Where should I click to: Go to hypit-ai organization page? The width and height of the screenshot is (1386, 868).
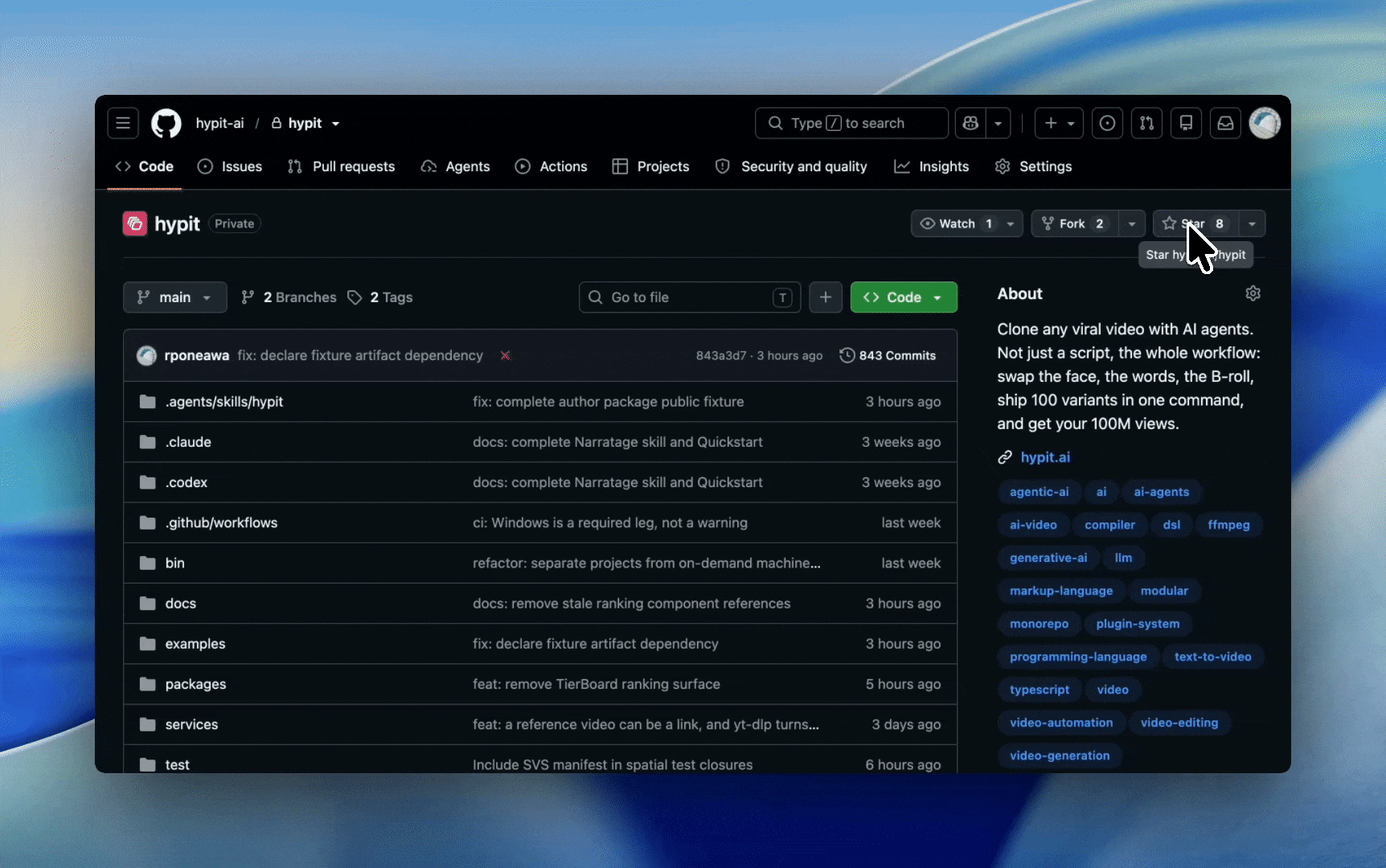pos(219,123)
